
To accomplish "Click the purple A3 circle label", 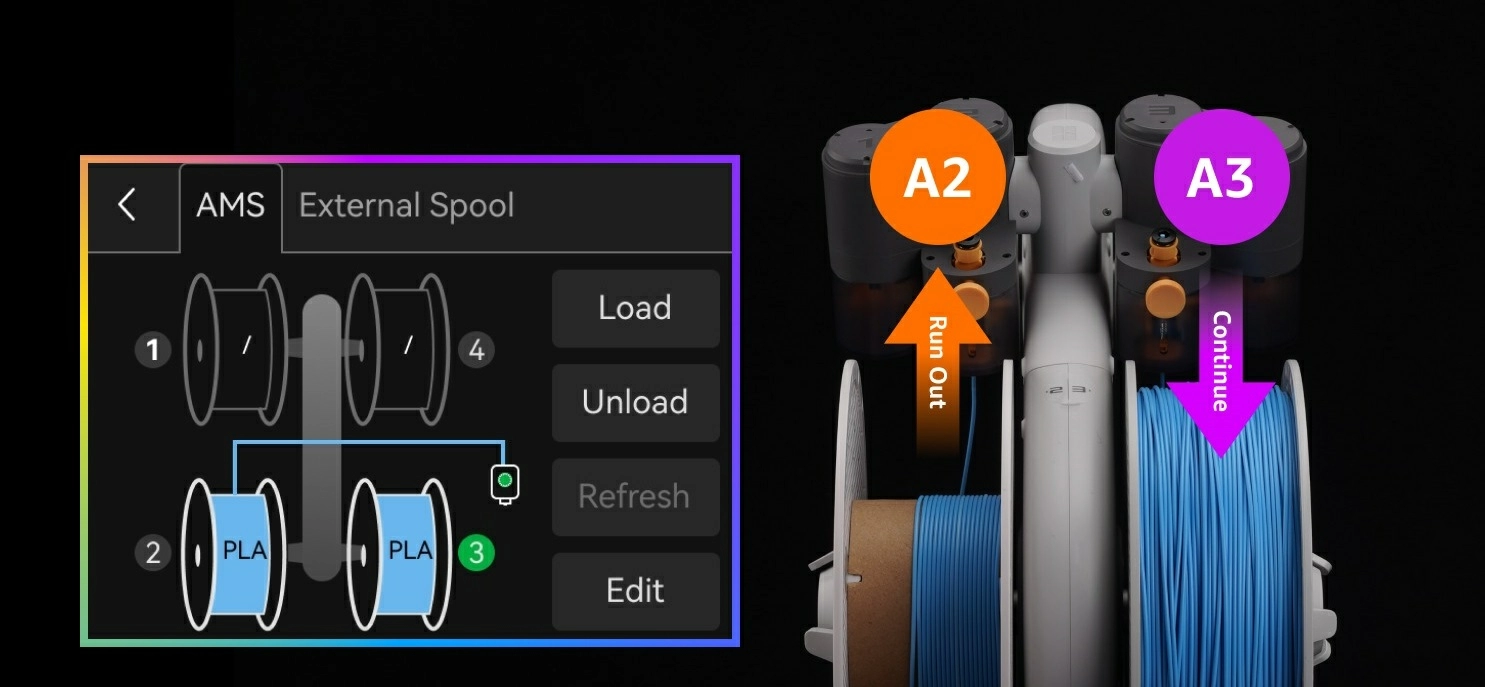I will (1221, 177).
